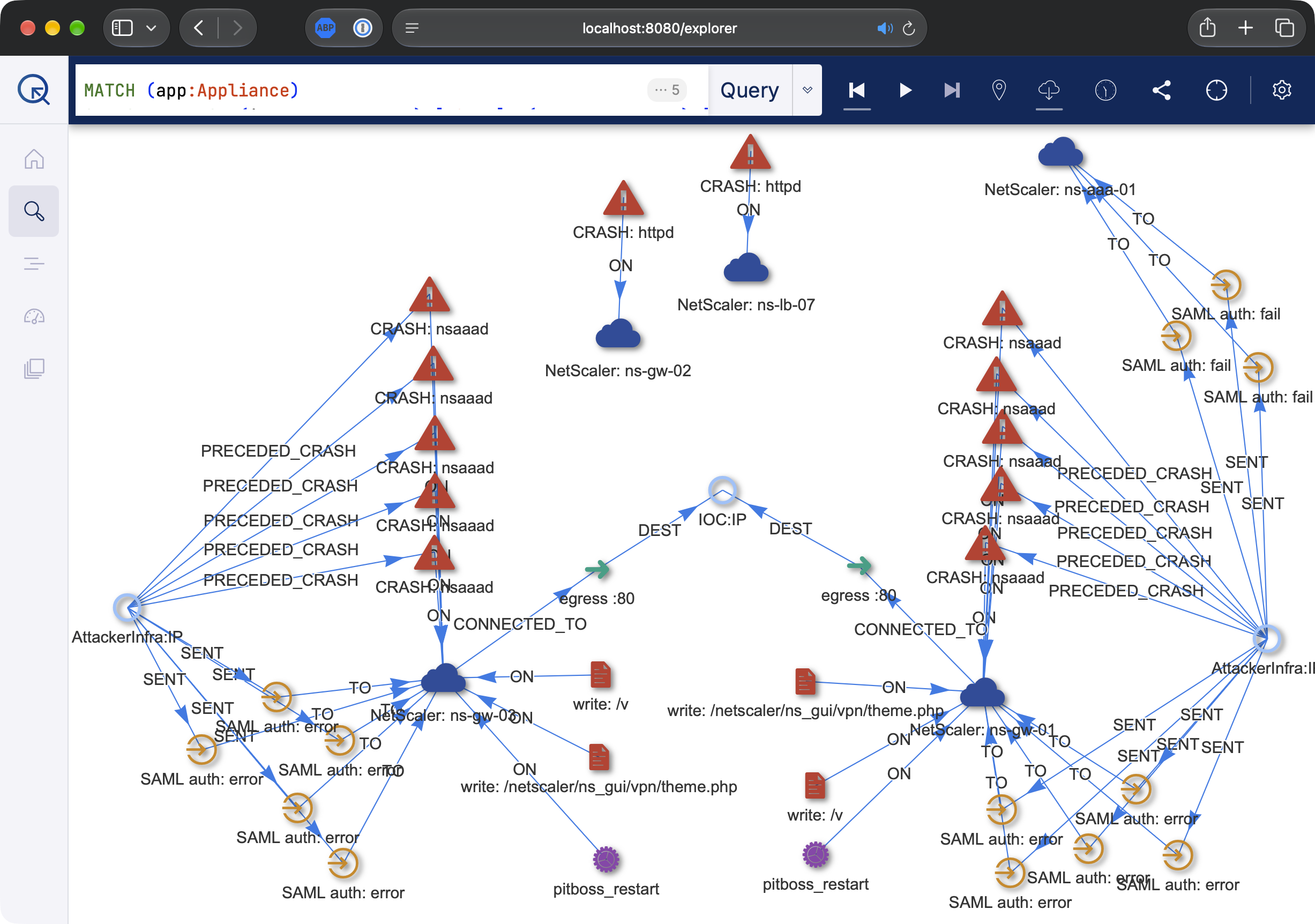Reload the page
The width and height of the screenshot is (1315, 924).
[909, 28]
